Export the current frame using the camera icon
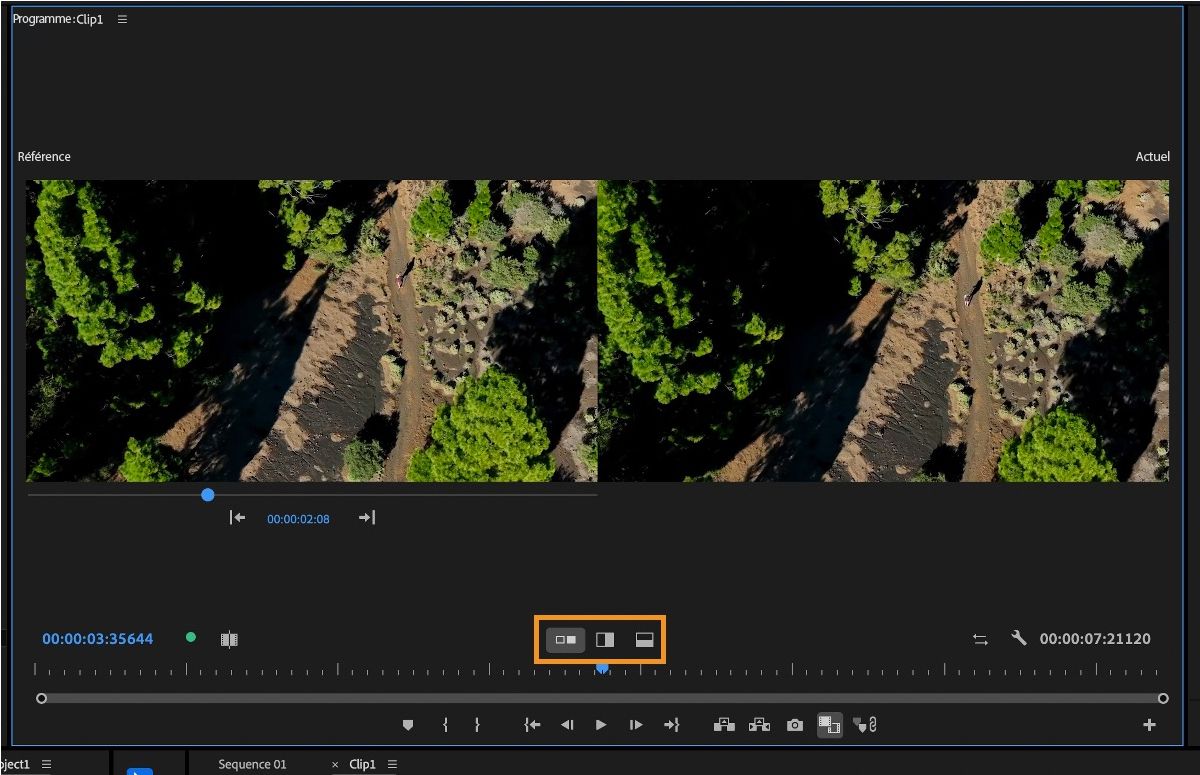Screen dimensions: 1200x775 [x=795, y=725]
